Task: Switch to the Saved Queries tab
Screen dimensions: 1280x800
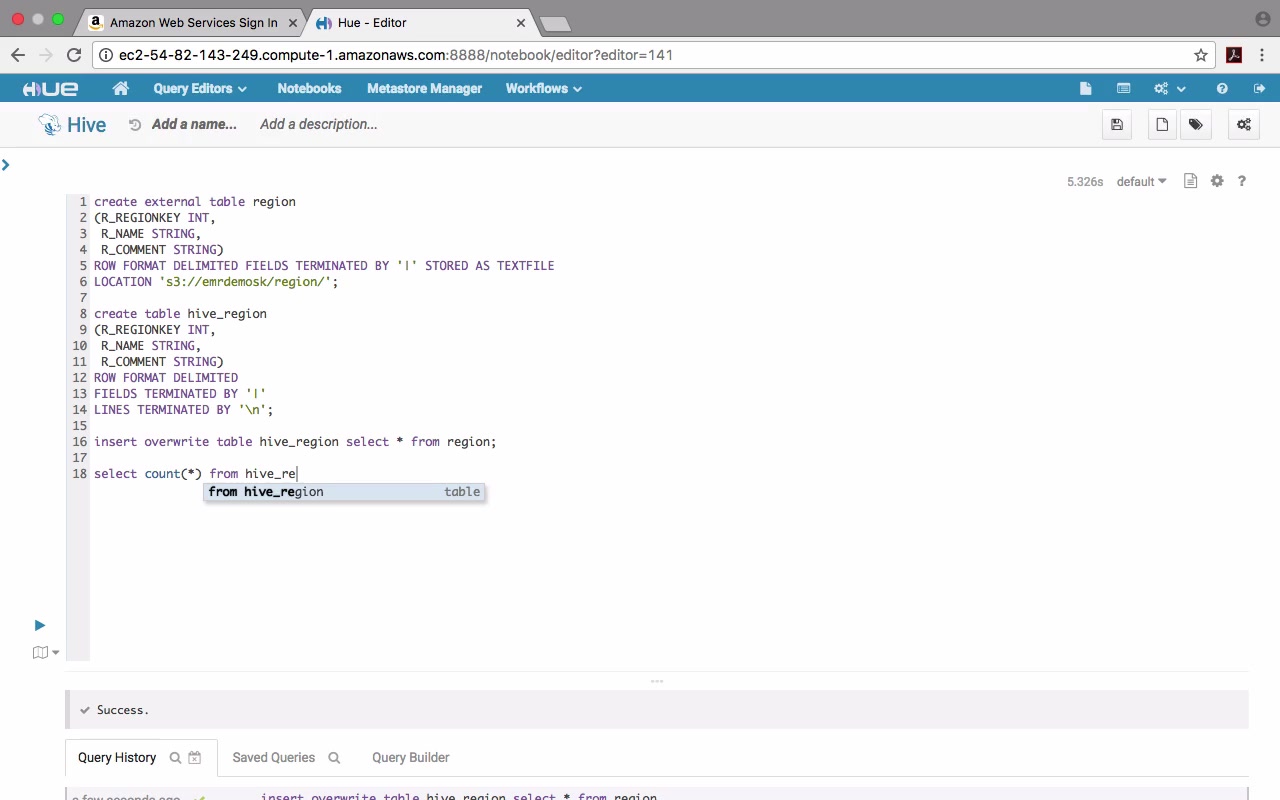Action: coord(273,758)
